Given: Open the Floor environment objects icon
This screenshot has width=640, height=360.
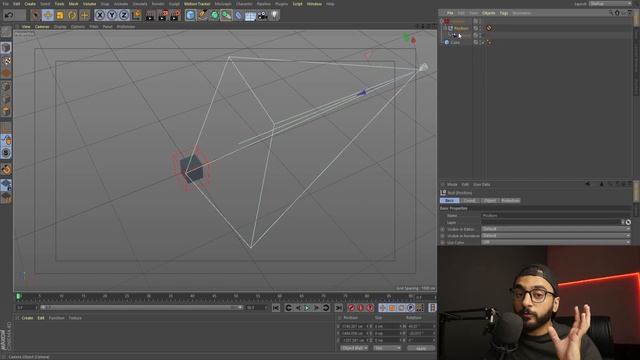Looking at the screenshot, I should click(x=250, y=16).
